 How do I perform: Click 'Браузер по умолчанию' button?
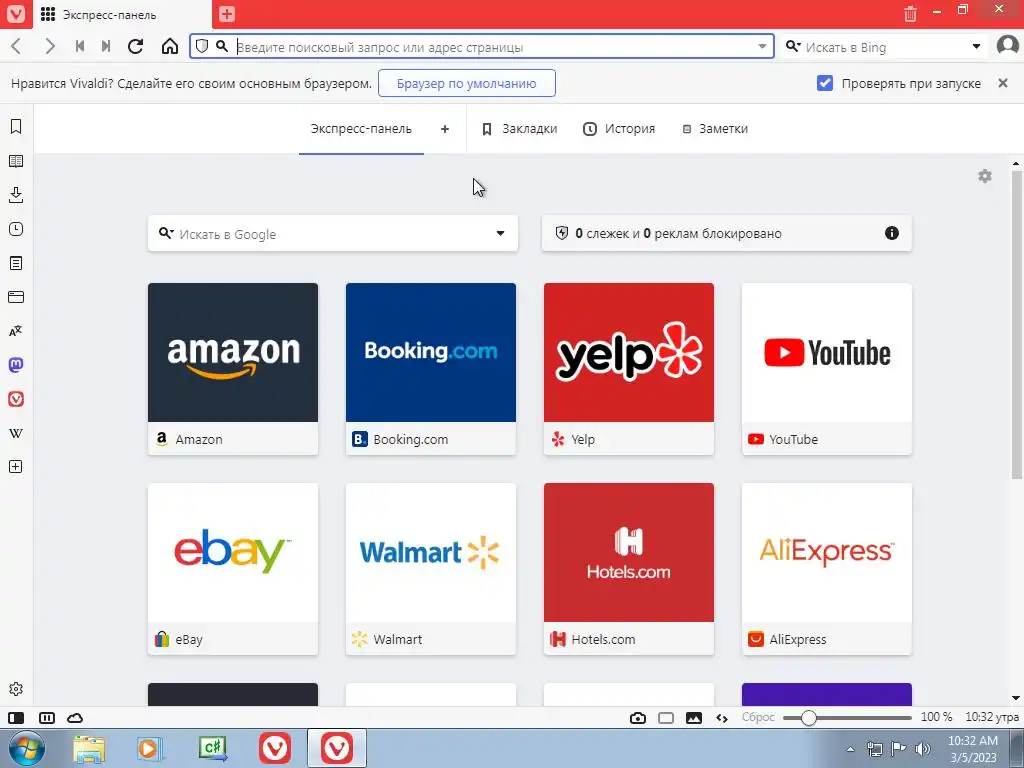click(467, 83)
